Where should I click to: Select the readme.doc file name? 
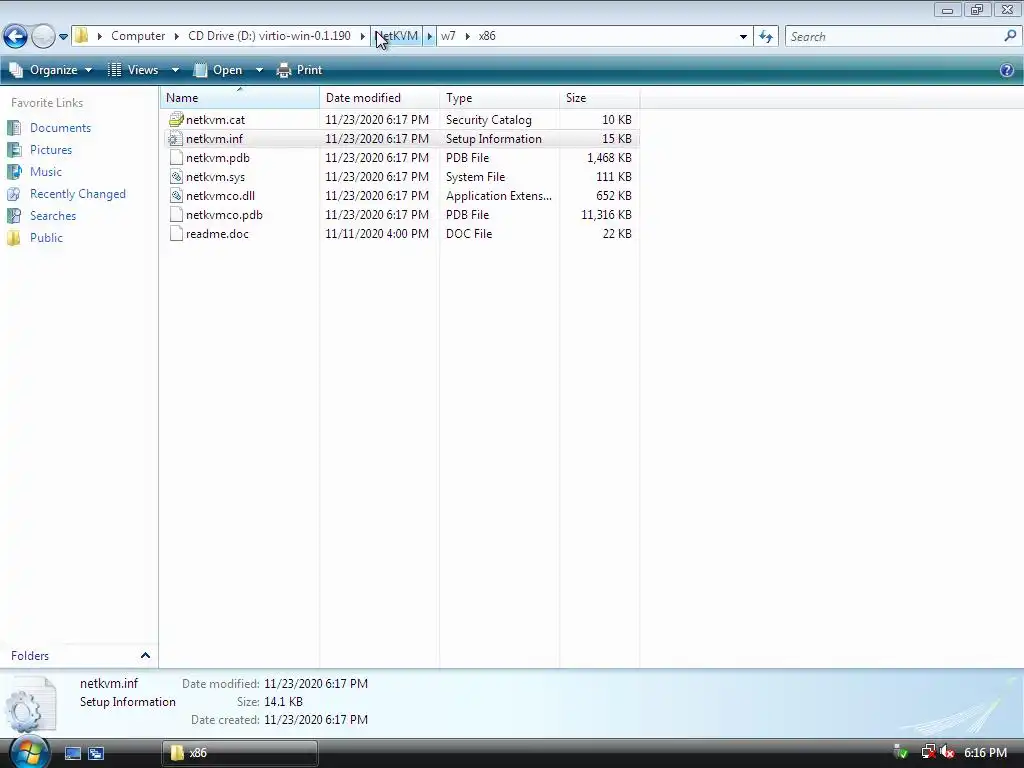coord(217,234)
